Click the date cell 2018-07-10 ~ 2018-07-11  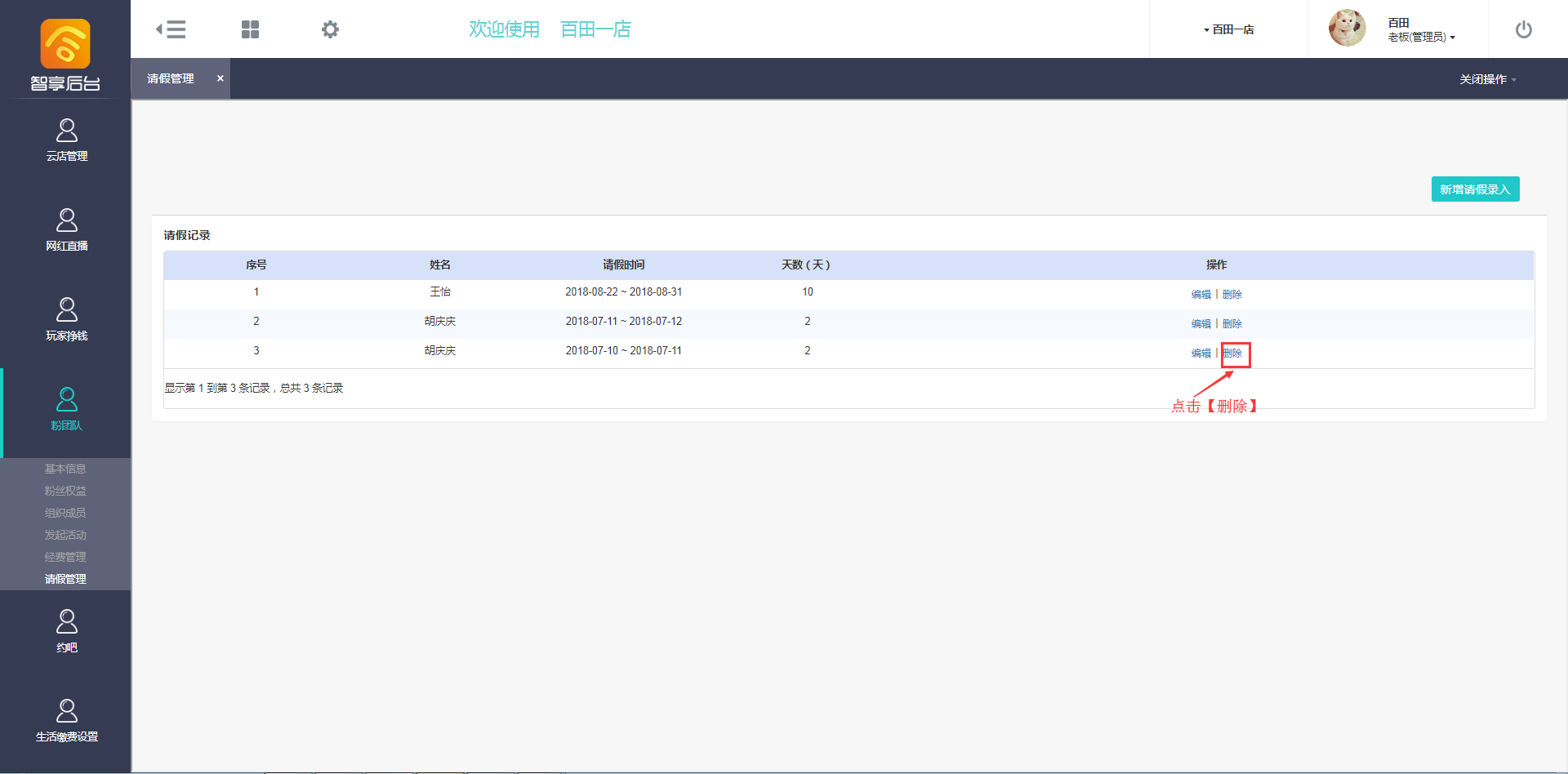(624, 350)
